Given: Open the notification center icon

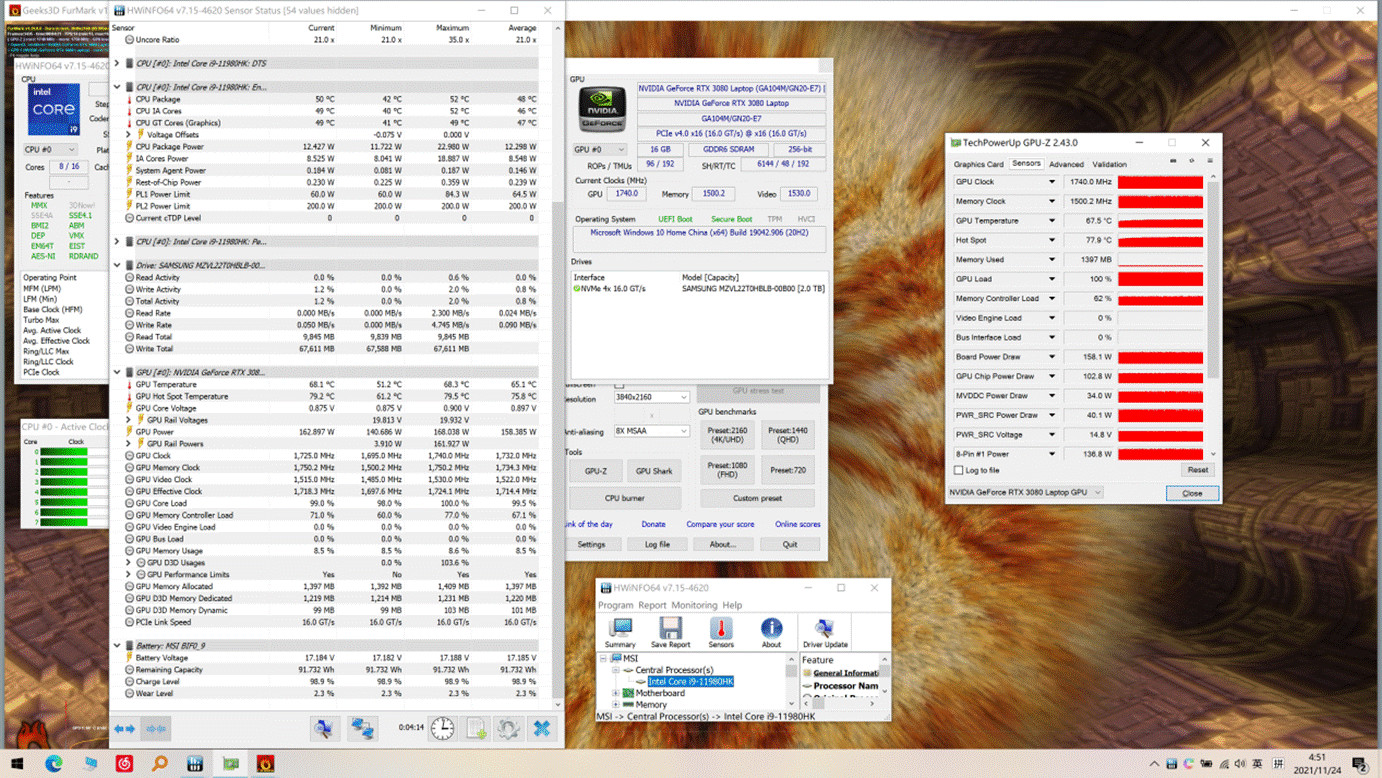Looking at the screenshot, I should point(1360,764).
